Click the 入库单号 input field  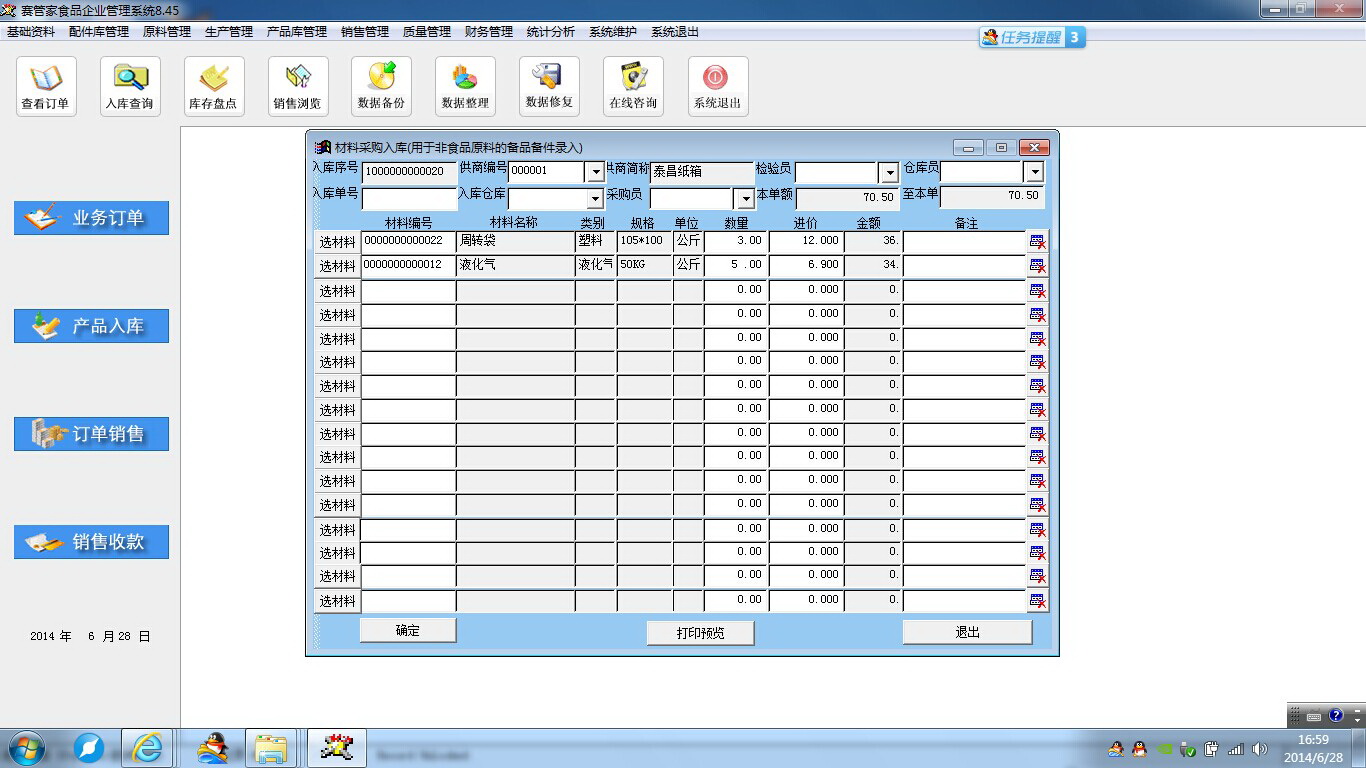click(408, 198)
